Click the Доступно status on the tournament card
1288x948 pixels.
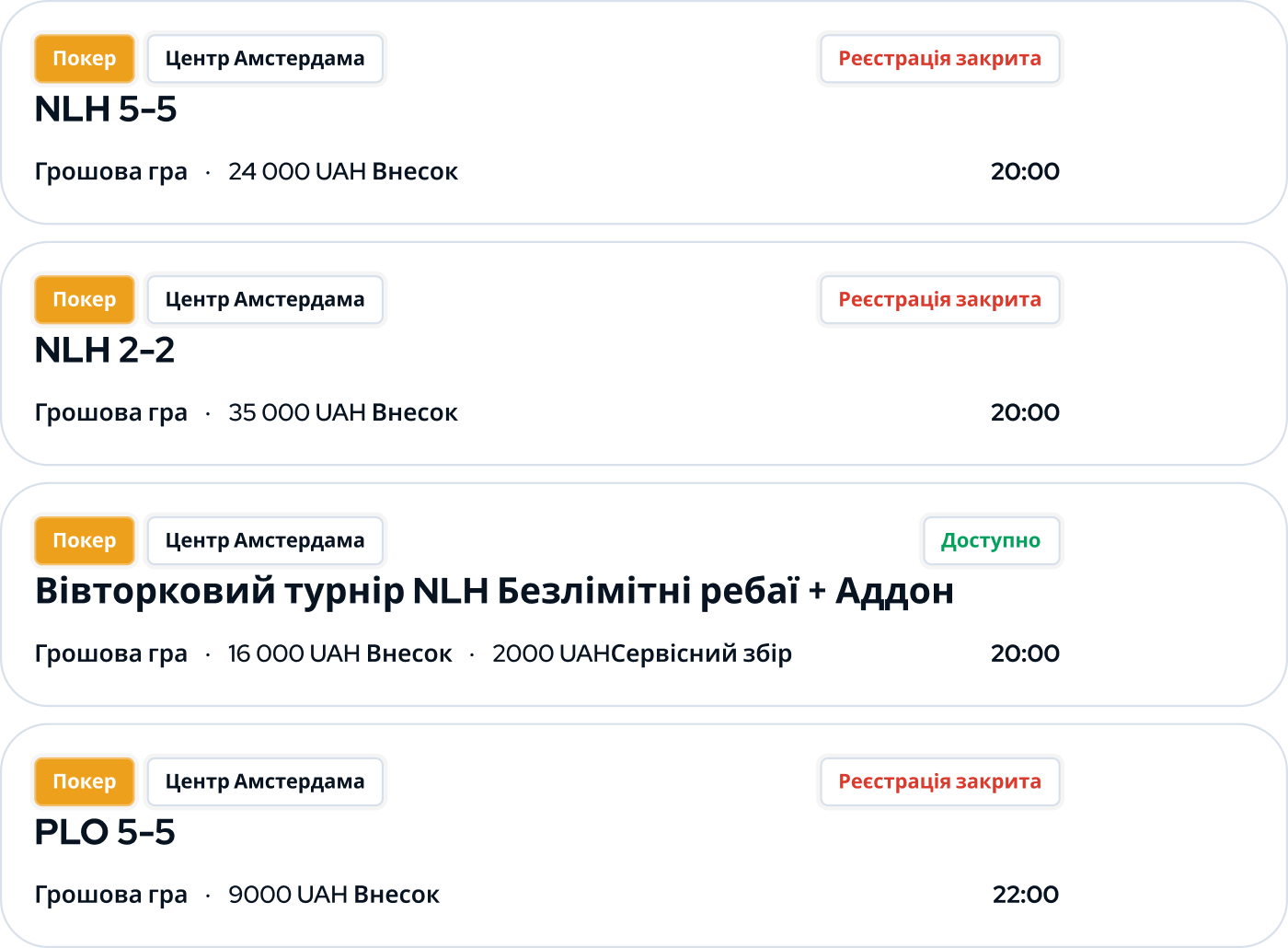pos(992,541)
